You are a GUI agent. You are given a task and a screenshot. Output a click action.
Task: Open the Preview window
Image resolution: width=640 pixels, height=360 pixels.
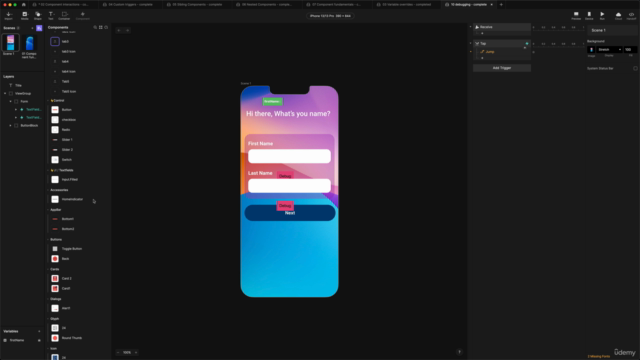click(576, 16)
